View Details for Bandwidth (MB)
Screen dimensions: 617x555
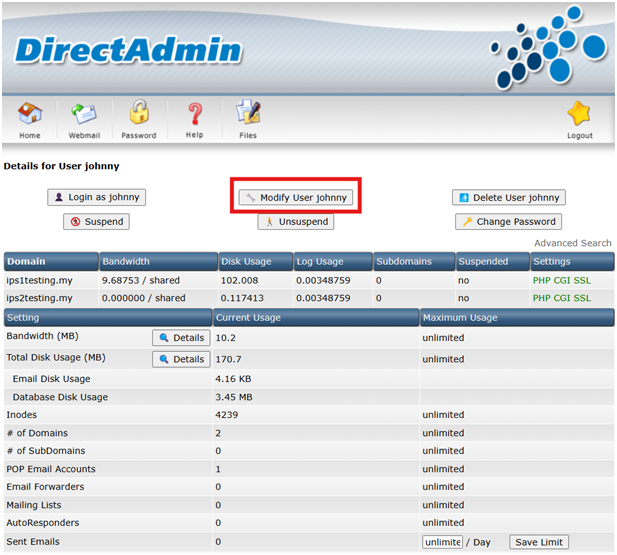pos(181,338)
